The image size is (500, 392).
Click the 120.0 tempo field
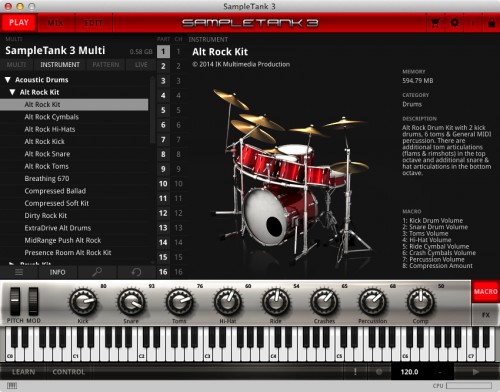click(x=410, y=372)
